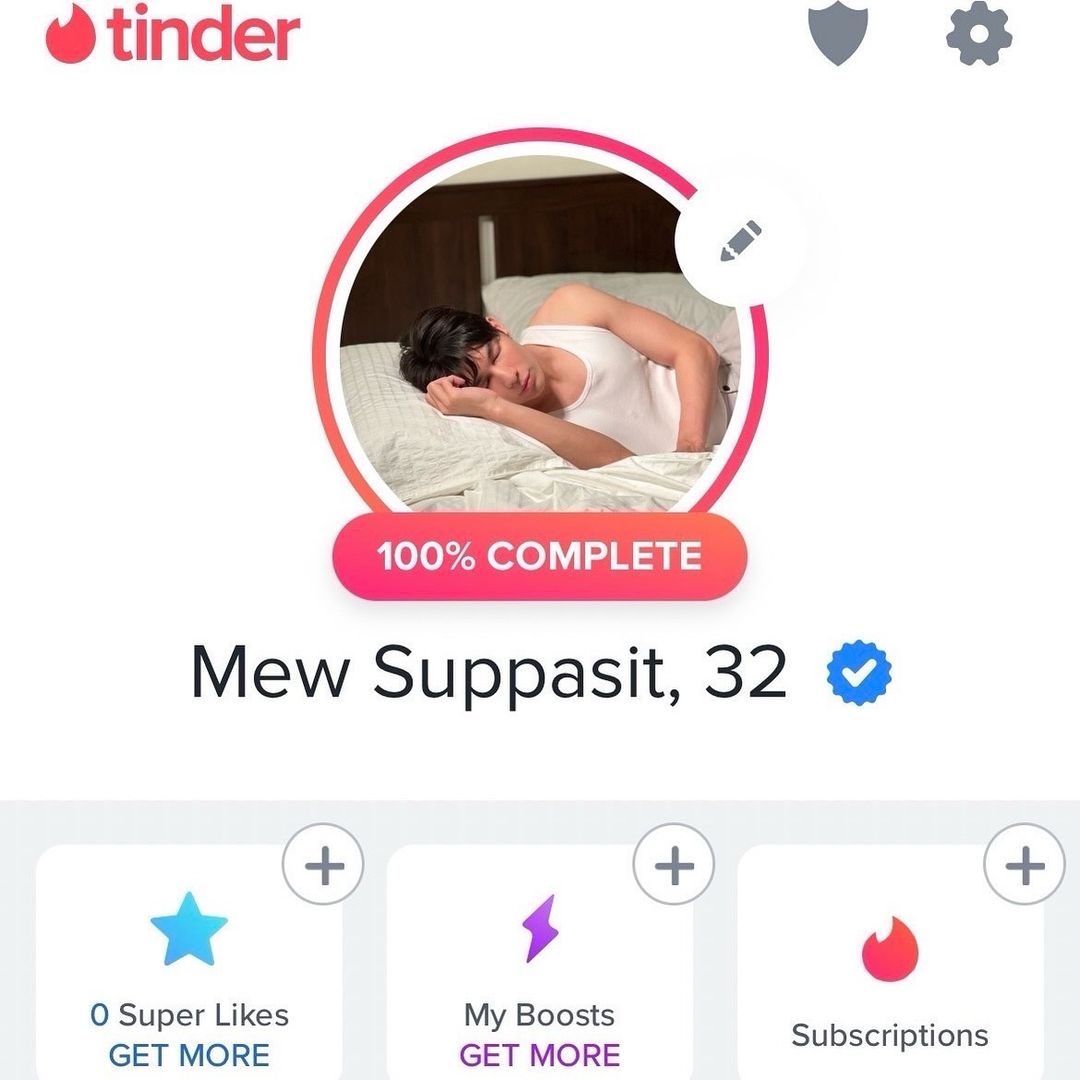The width and height of the screenshot is (1080, 1080).
Task: Tap the My Boosts label
Action: click(x=540, y=1015)
